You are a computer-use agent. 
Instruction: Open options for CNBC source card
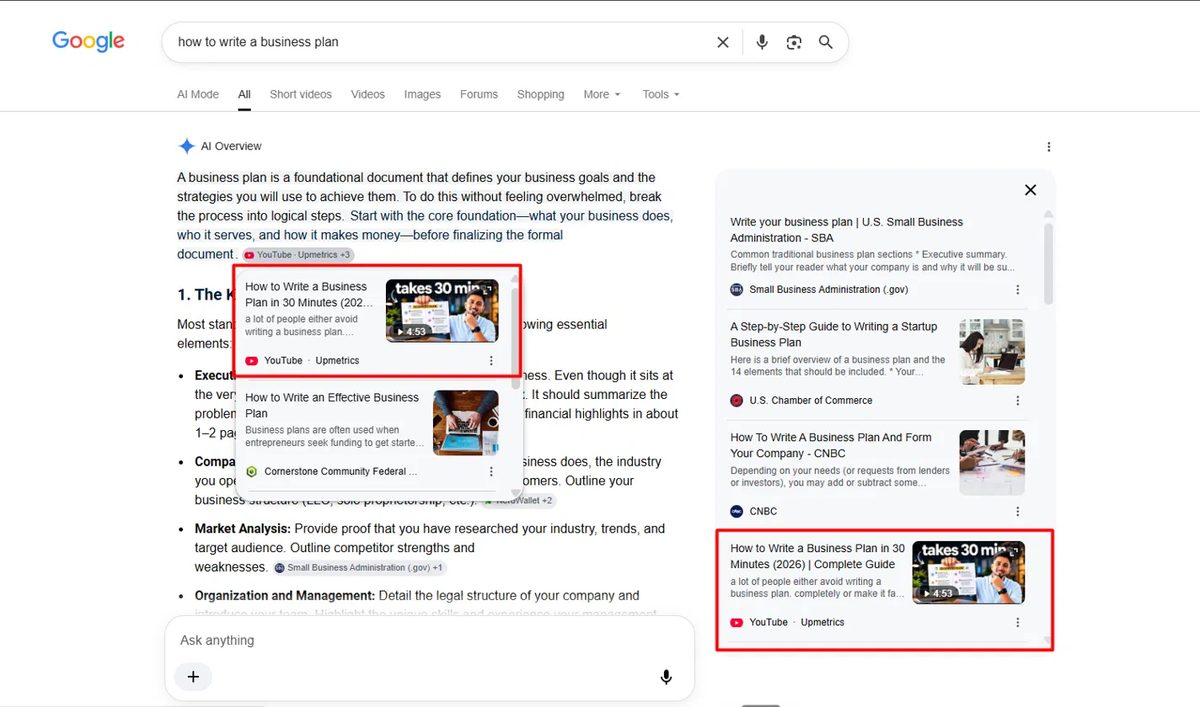pos(1018,512)
